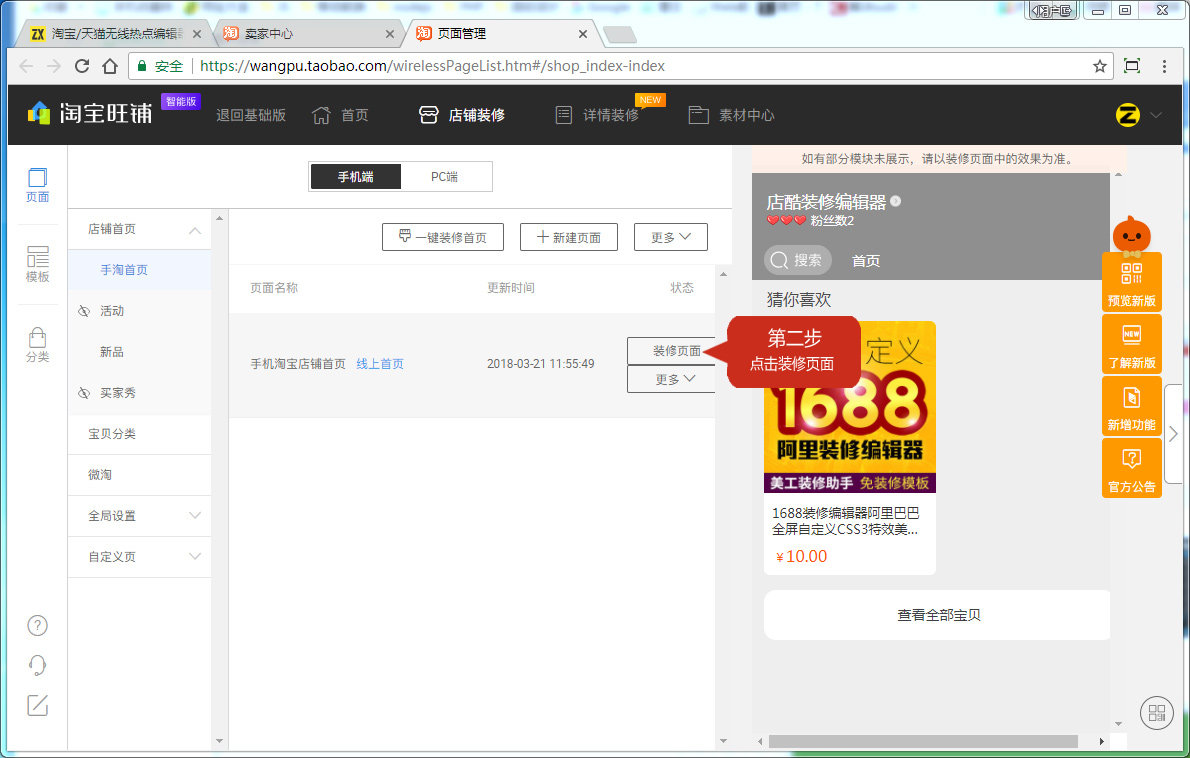This screenshot has height=758, width=1190.
Task: Click the 官方公告 icon
Action: [x=1132, y=468]
